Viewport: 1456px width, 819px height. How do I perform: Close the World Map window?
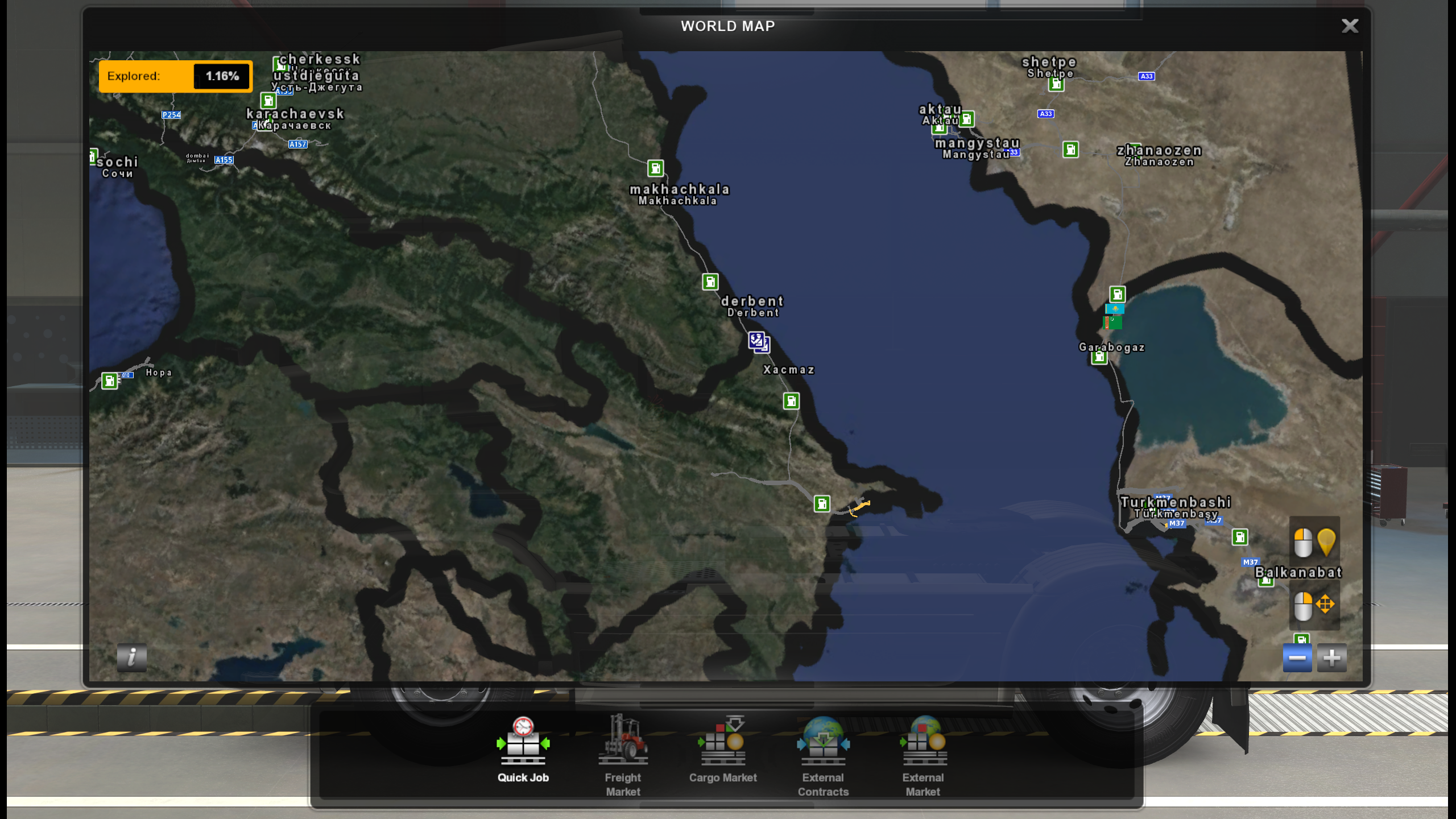coord(1350,26)
